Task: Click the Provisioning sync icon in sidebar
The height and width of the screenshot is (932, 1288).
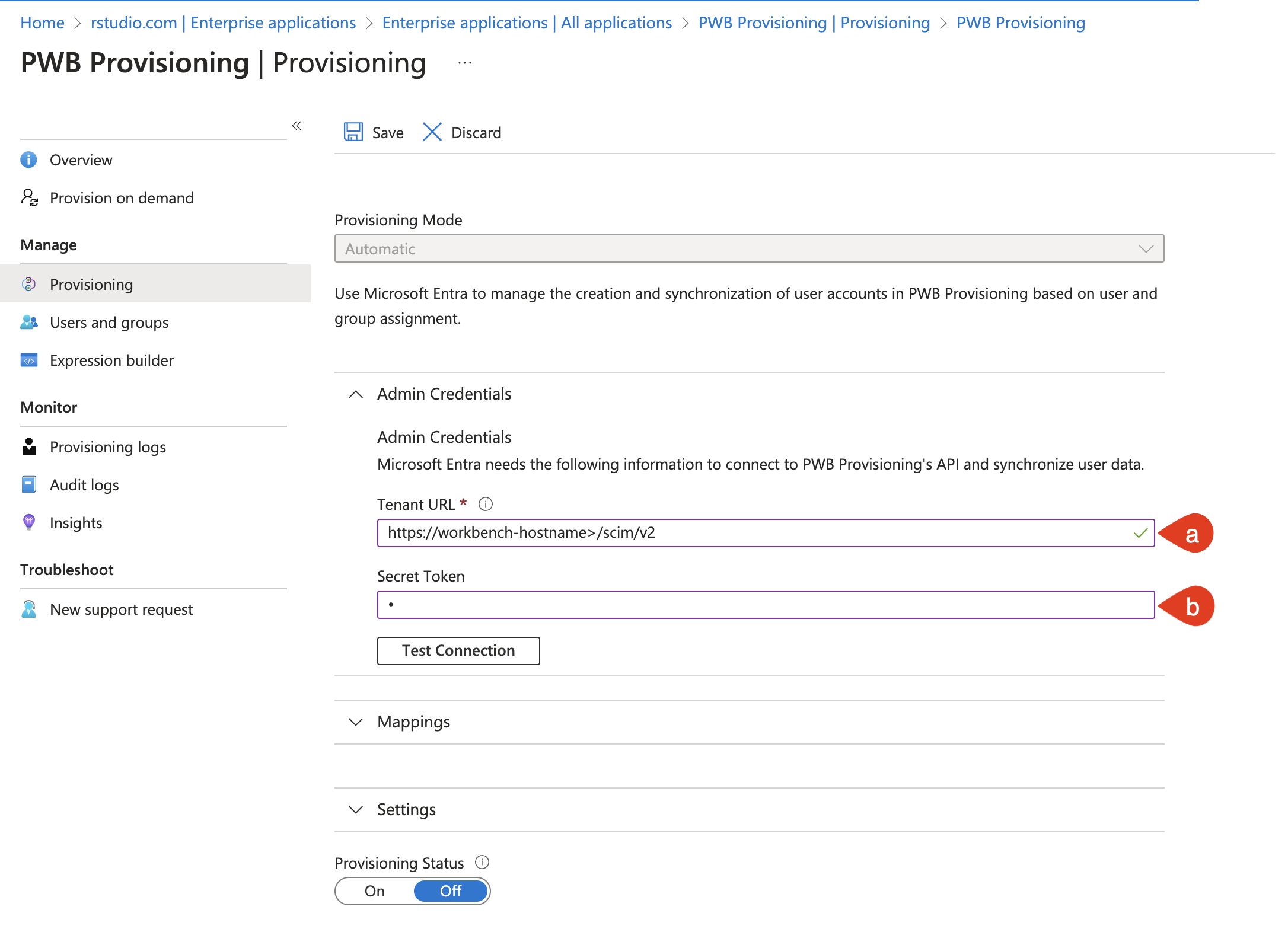Action: click(x=28, y=284)
